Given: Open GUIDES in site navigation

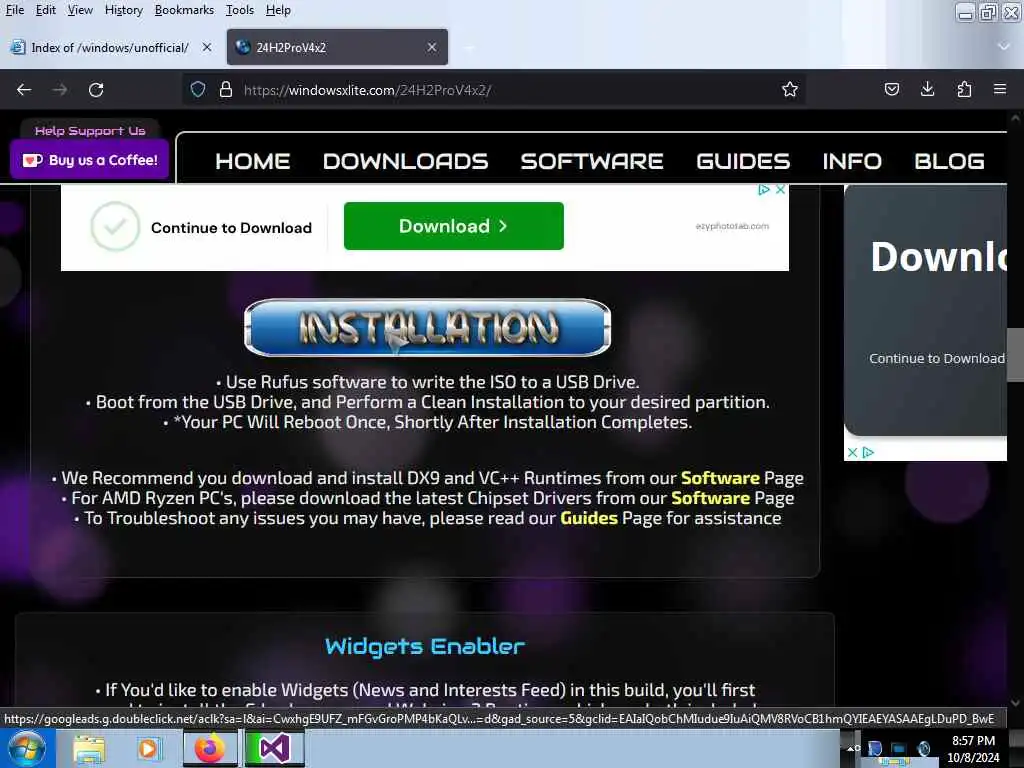Looking at the screenshot, I should 743,161.
